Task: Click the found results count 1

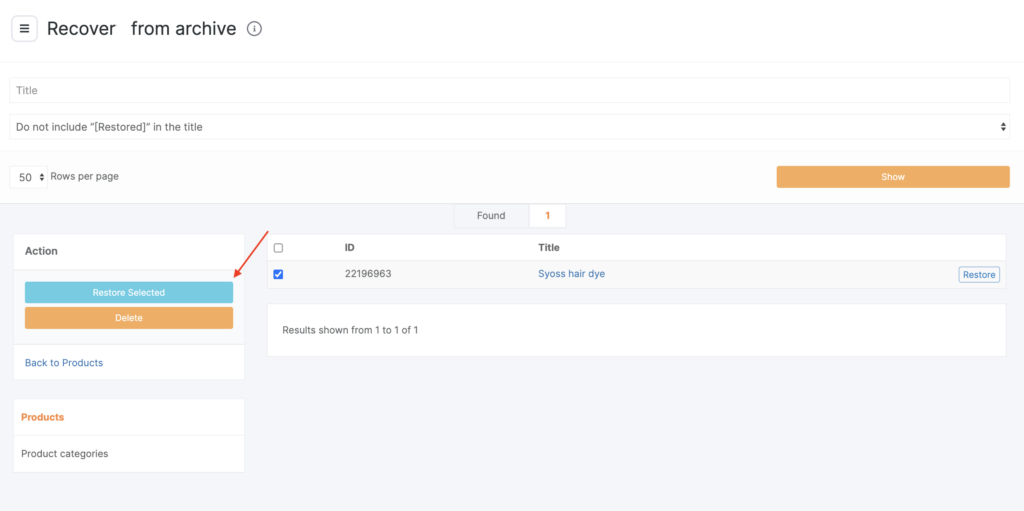Action: 547,215
